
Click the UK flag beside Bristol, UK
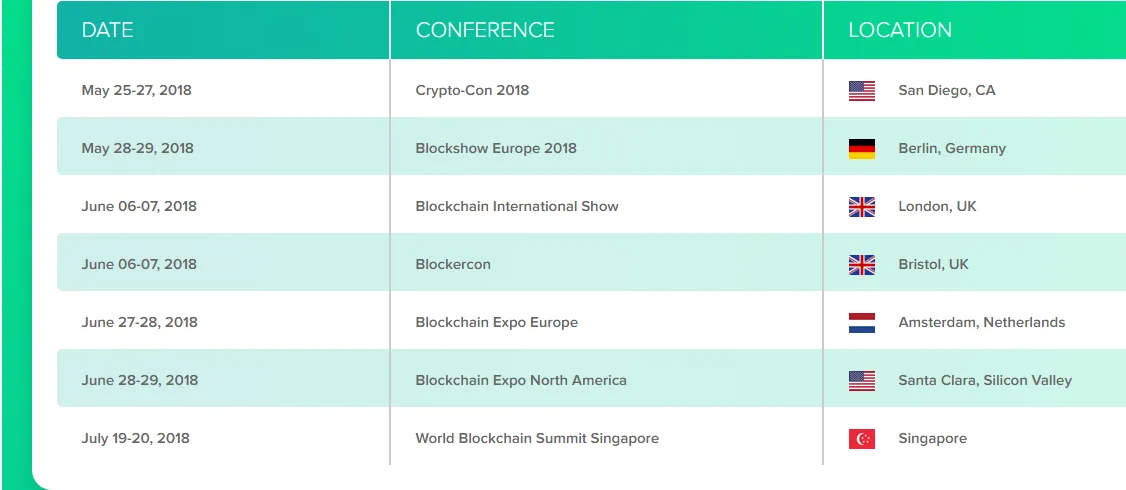click(x=862, y=264)
